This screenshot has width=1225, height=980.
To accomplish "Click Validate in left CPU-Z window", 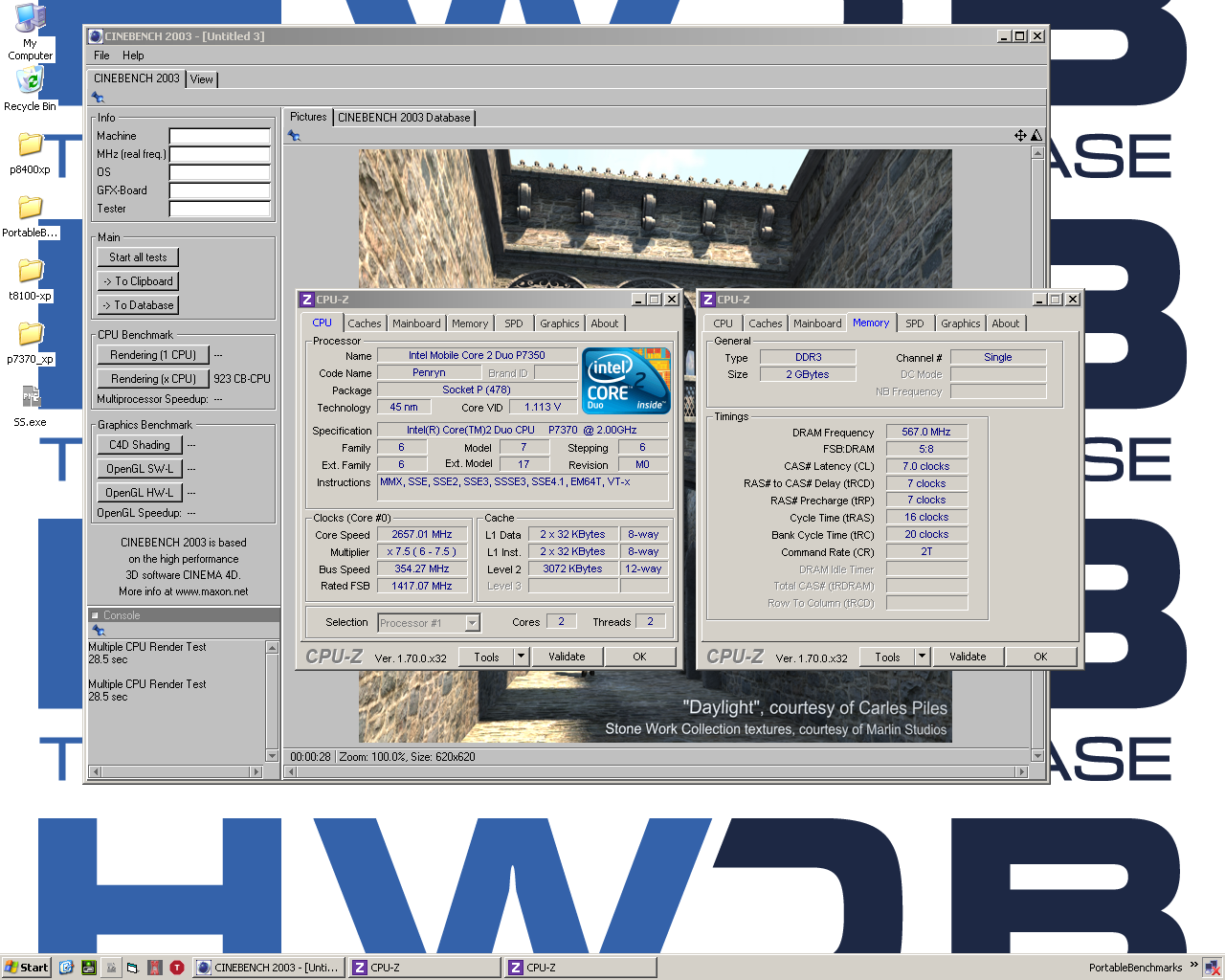I will [x=567, y=657].
